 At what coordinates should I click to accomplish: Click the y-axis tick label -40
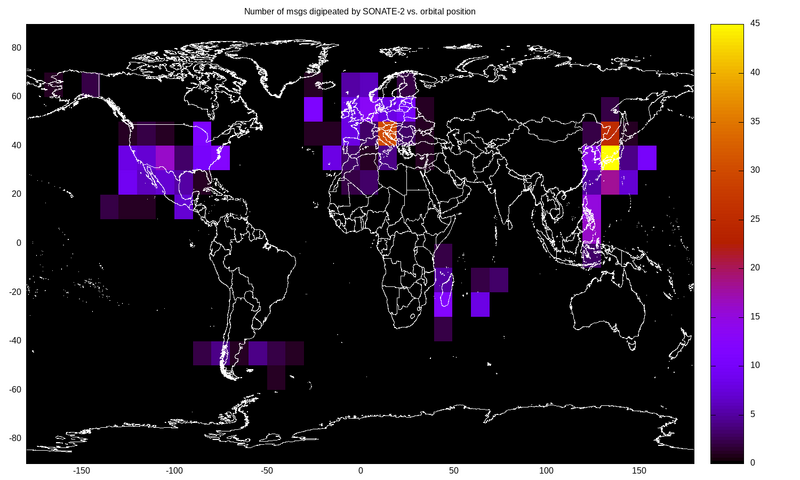click(x=15, y=340)
